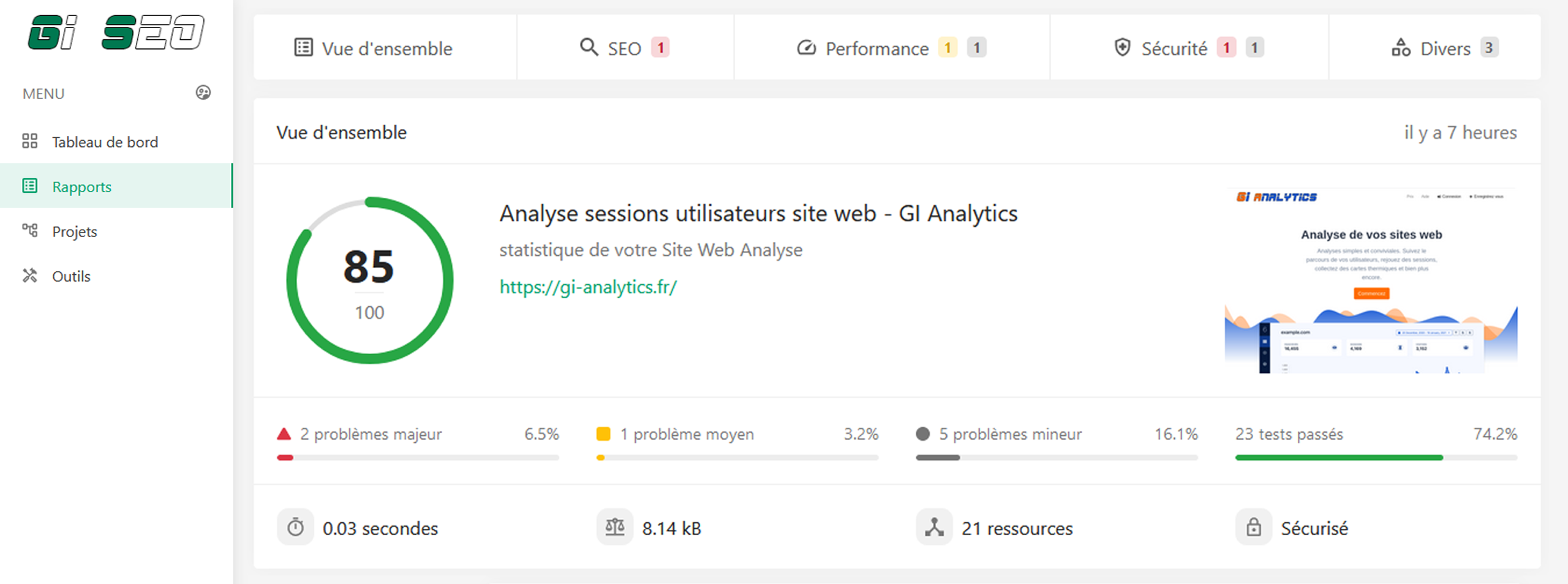This screenshot has height=584, width=1568.
Task: Open Tableau de bord from sidebar
Action: point(105,142)
